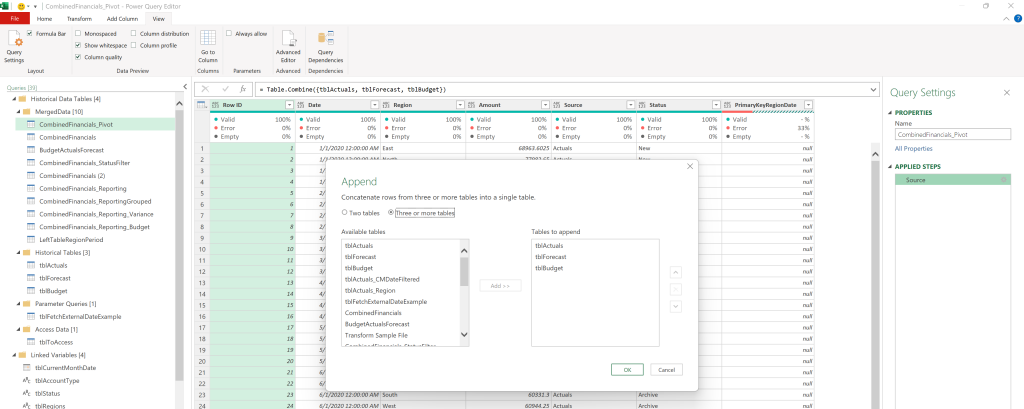Screen dimensions: 1024x409
Task: Expand the formula bar dropdown arrow
Action: coord(874,89)
